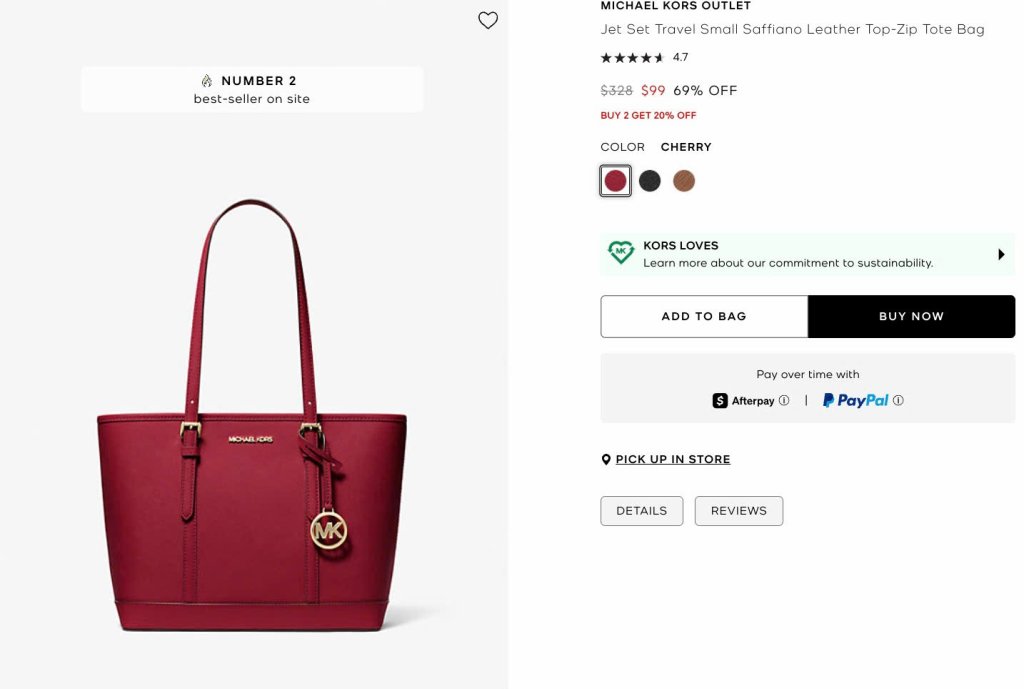1024x689 pixels.
Task: Choose the black color swatch
Action: coord(650,181)
